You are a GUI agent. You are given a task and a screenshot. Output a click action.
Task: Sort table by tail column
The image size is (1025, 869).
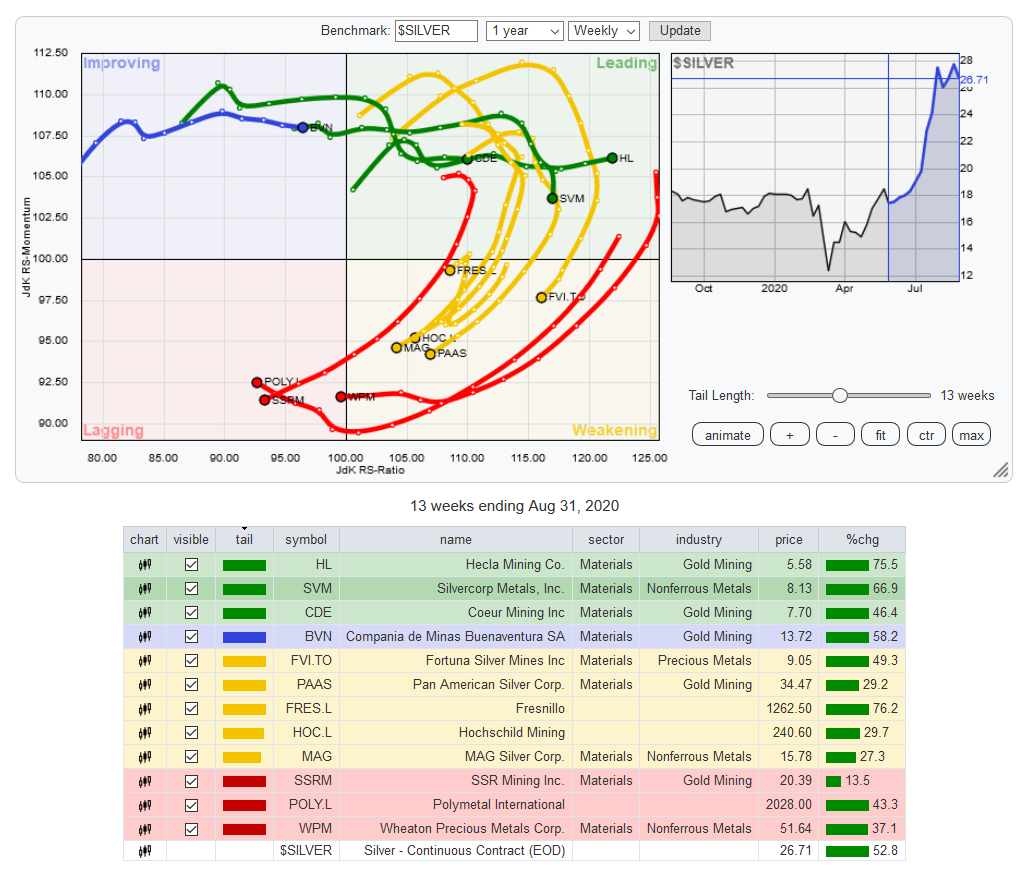coord(244,539)
